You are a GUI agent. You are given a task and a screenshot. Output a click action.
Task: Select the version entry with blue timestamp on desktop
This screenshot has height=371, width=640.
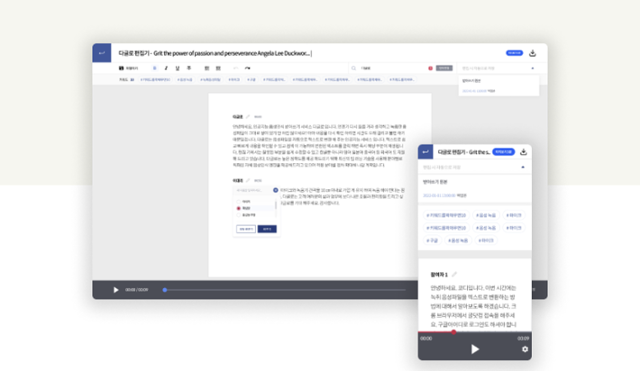click(x=498, y=86)
